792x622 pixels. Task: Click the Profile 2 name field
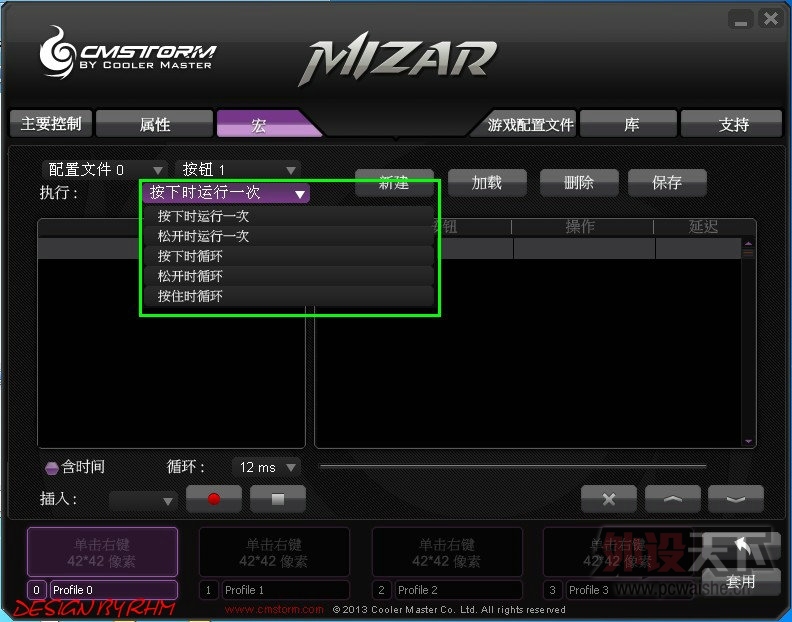(458, 590)
